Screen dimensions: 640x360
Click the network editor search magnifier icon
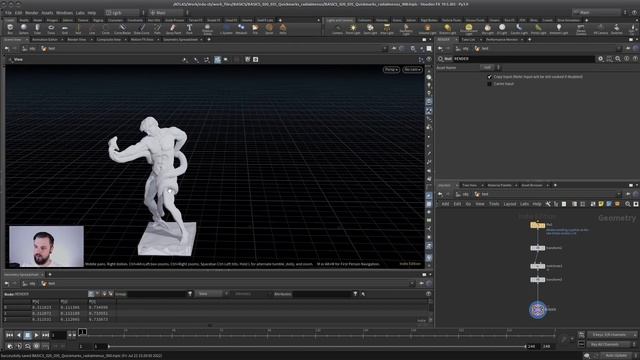[x=628, y=204]
